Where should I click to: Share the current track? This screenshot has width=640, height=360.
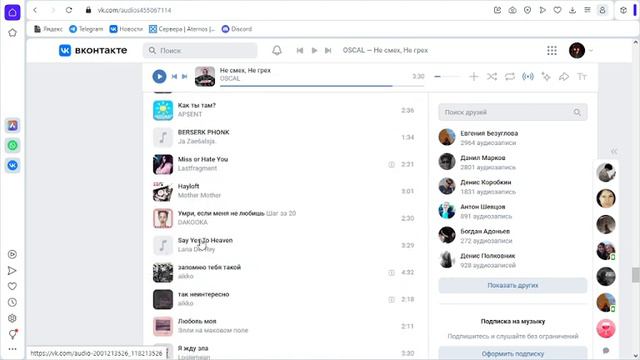tap(564, 76)
